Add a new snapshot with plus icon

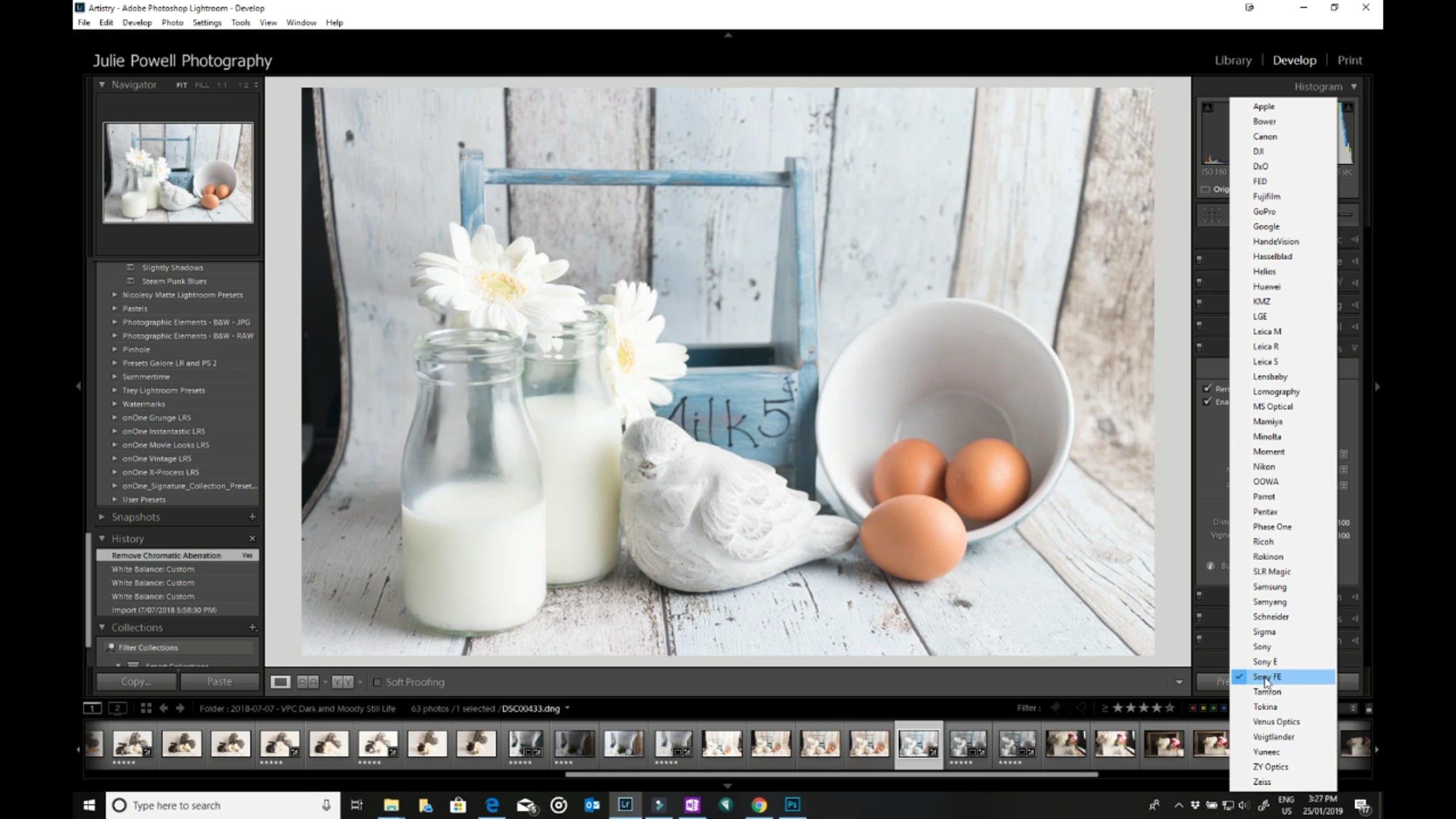[252, 517]
